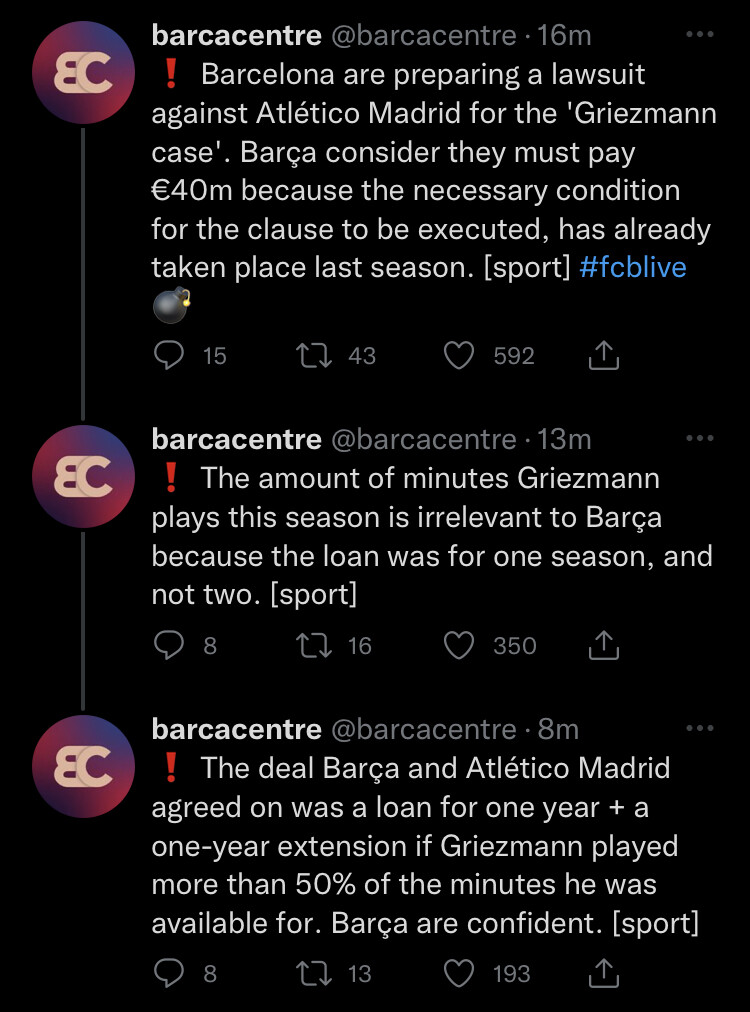The width and height of the screenshot is (750, 1012).
Task: Open more options on 16m tweet
Action: [700, 35]
